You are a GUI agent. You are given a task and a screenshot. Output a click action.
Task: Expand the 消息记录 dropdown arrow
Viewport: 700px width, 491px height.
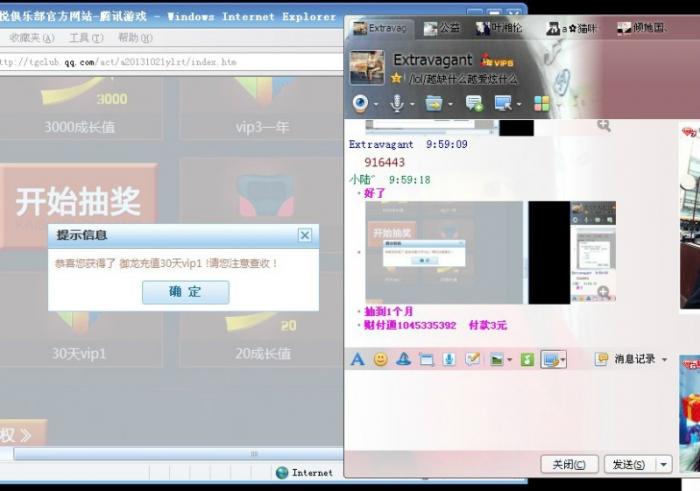coord(664,359)
